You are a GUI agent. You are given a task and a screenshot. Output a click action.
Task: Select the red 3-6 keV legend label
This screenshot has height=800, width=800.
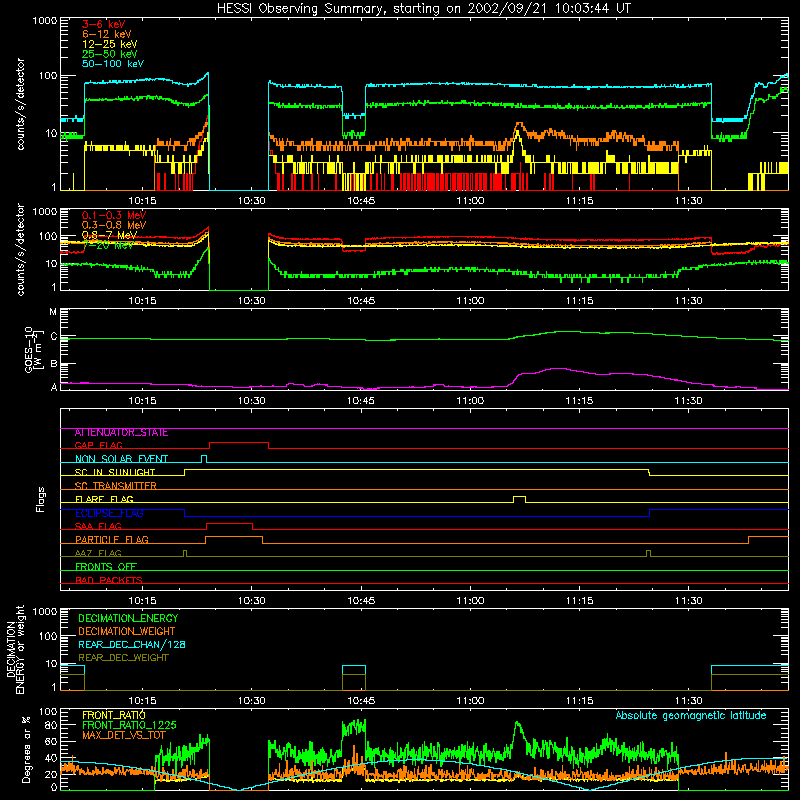(x=104, y=24)
